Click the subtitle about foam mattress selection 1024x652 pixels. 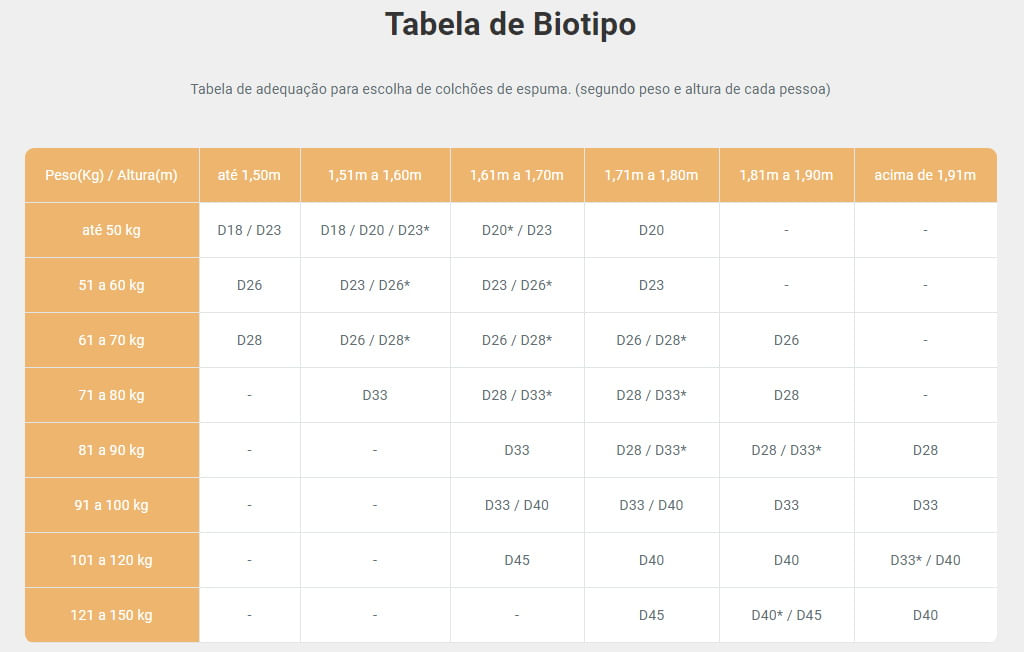[510, 89]
